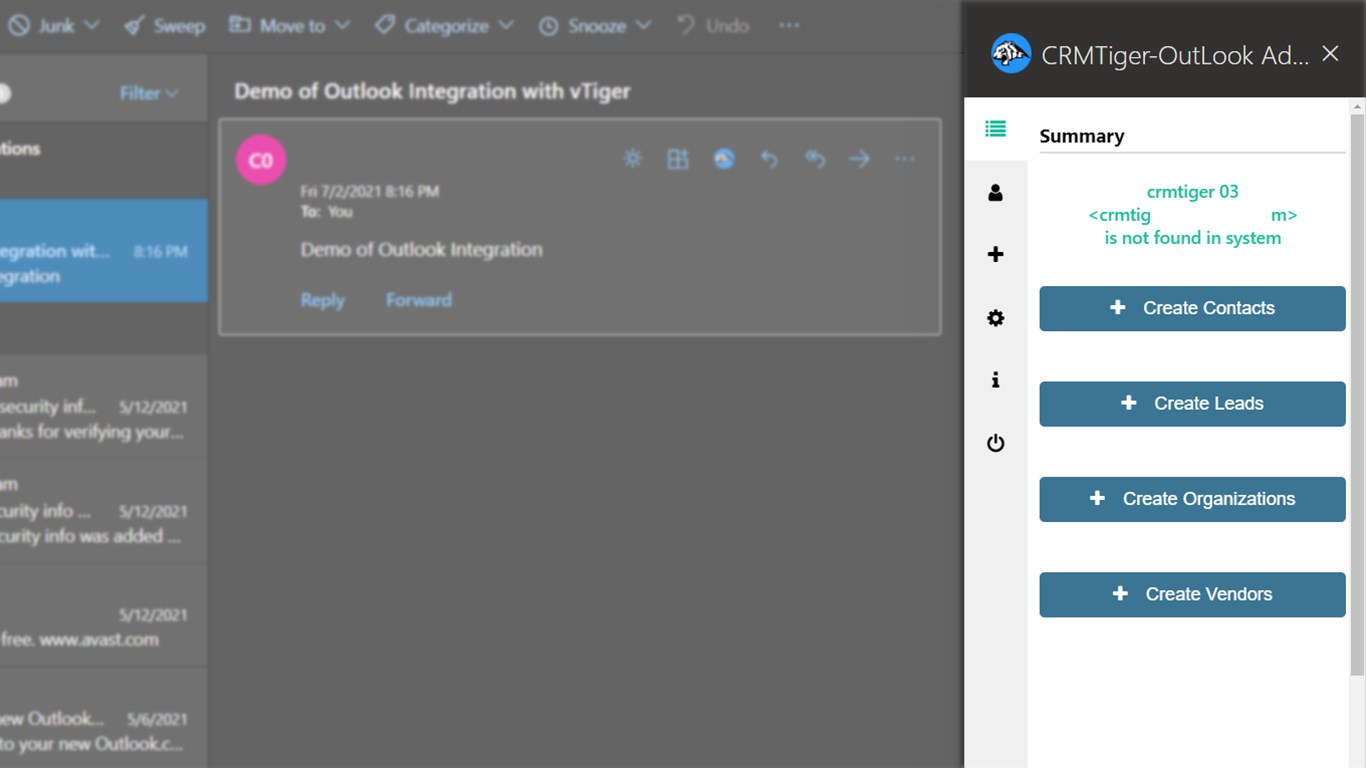Open the email mentioning www.avast.com

pos(104,615)
